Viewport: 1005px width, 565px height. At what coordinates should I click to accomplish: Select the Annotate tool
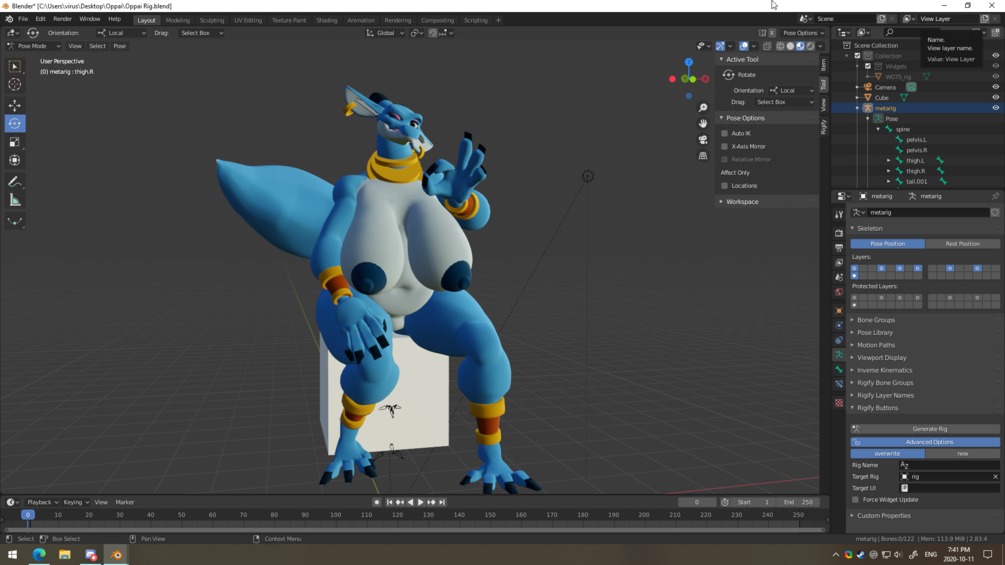point(15,183)
